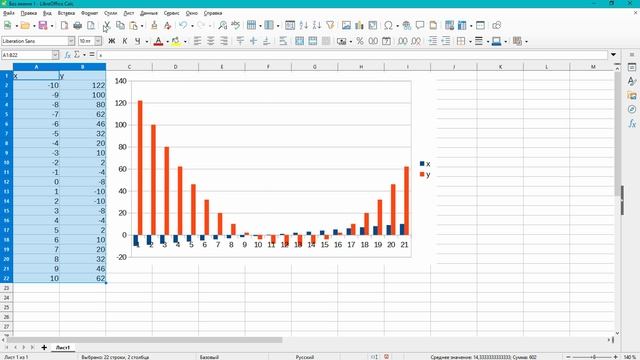Click the Insert hyperlink globe icon

click(407, 25)
